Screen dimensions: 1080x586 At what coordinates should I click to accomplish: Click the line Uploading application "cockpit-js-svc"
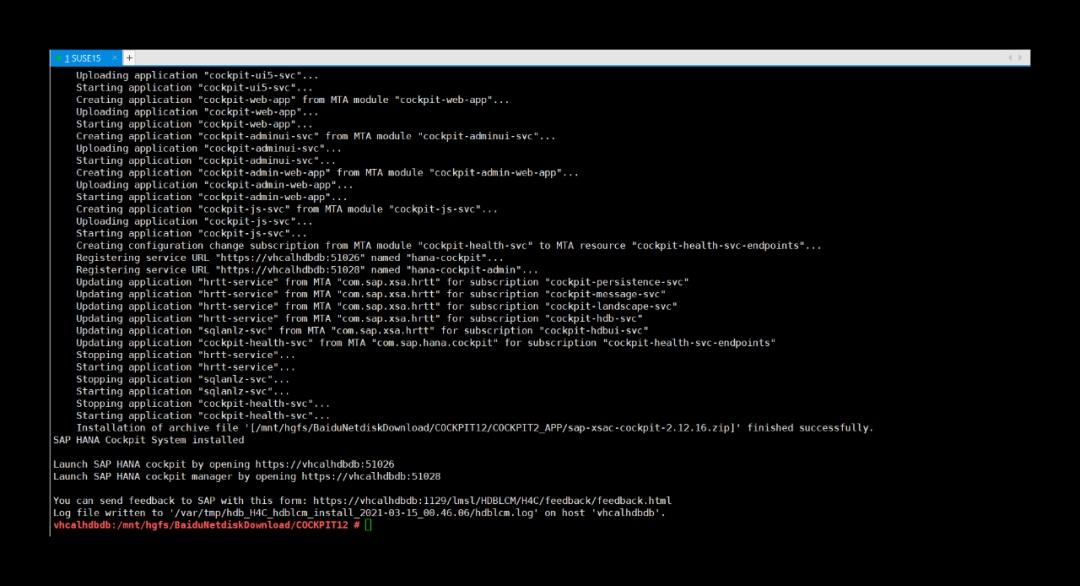point(194,222)
